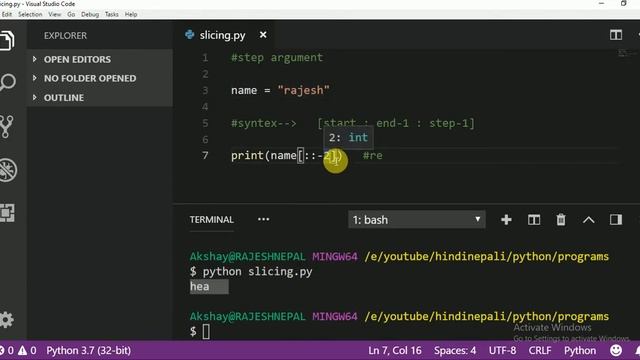
Task: Click the editor minimap
Action: [x=622, y=52]
